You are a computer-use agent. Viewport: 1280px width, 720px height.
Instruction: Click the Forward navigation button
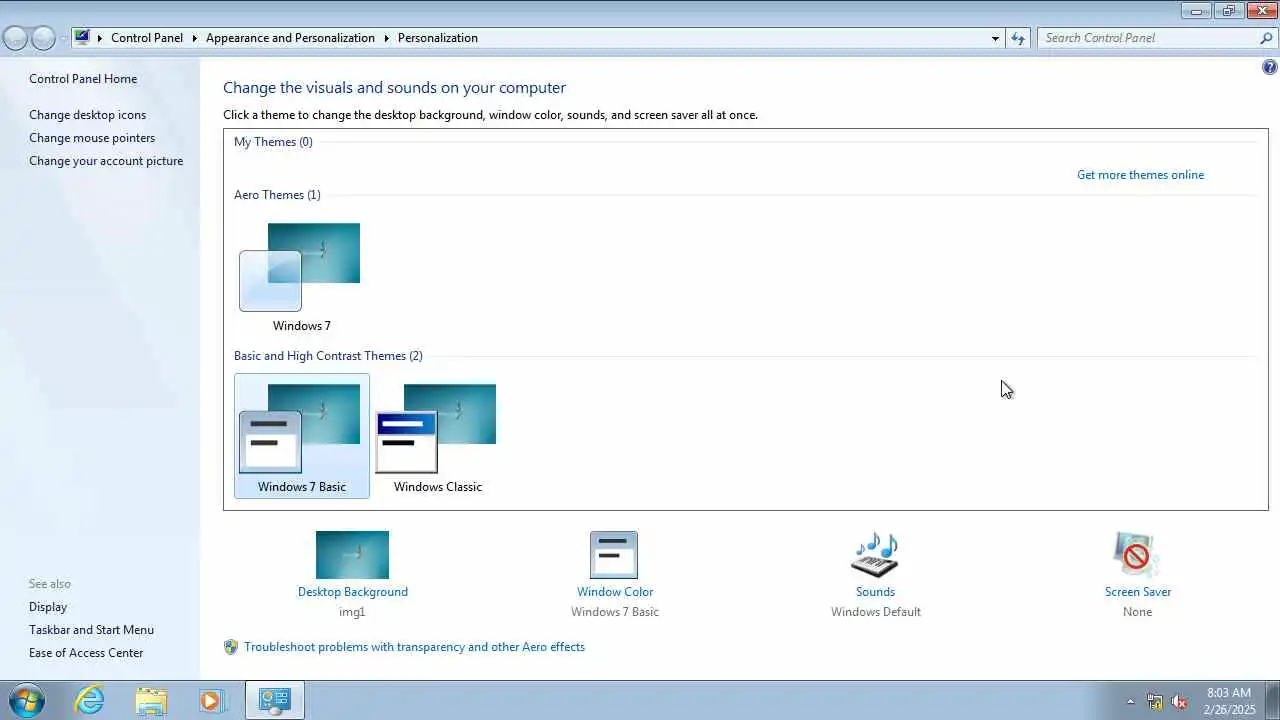(x=43, y=38)
